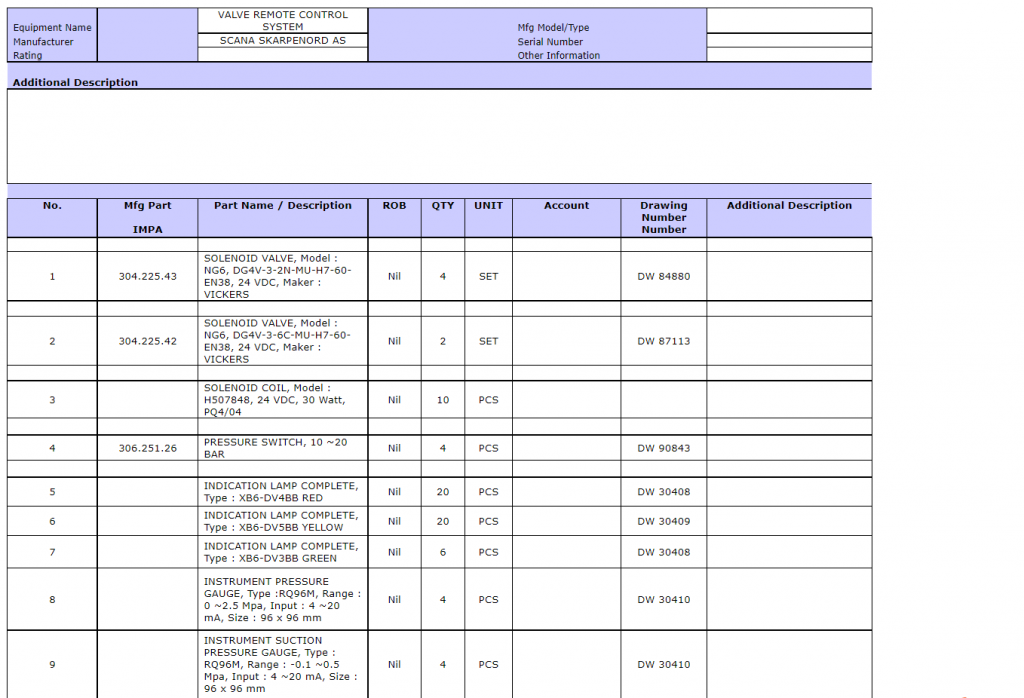Click part number 306.251.26 cell

coord(147,448)
